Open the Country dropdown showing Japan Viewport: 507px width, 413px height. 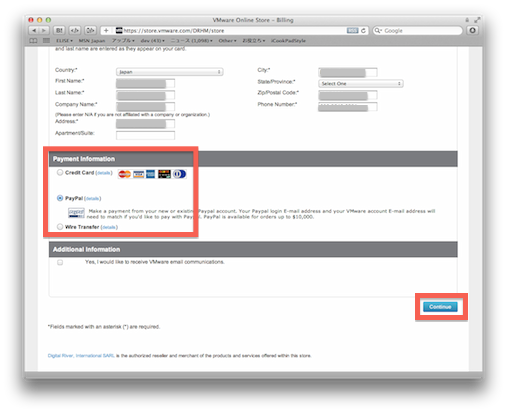coord(170,72)
